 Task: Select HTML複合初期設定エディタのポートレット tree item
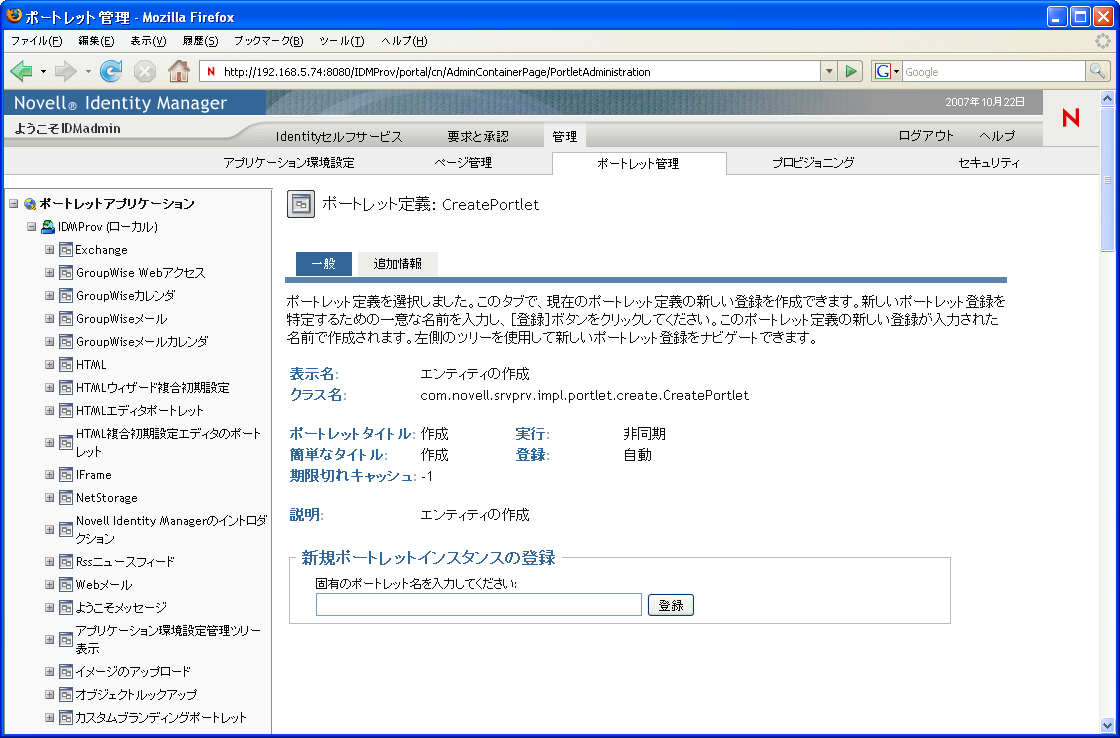pyautogui.click(x=169, y=442)
